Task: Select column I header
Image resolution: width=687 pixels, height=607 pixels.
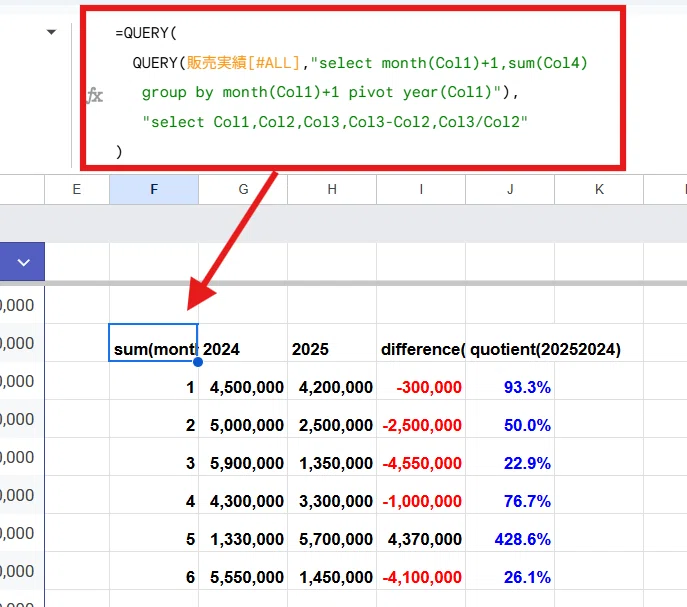Action: coord(421,189)
